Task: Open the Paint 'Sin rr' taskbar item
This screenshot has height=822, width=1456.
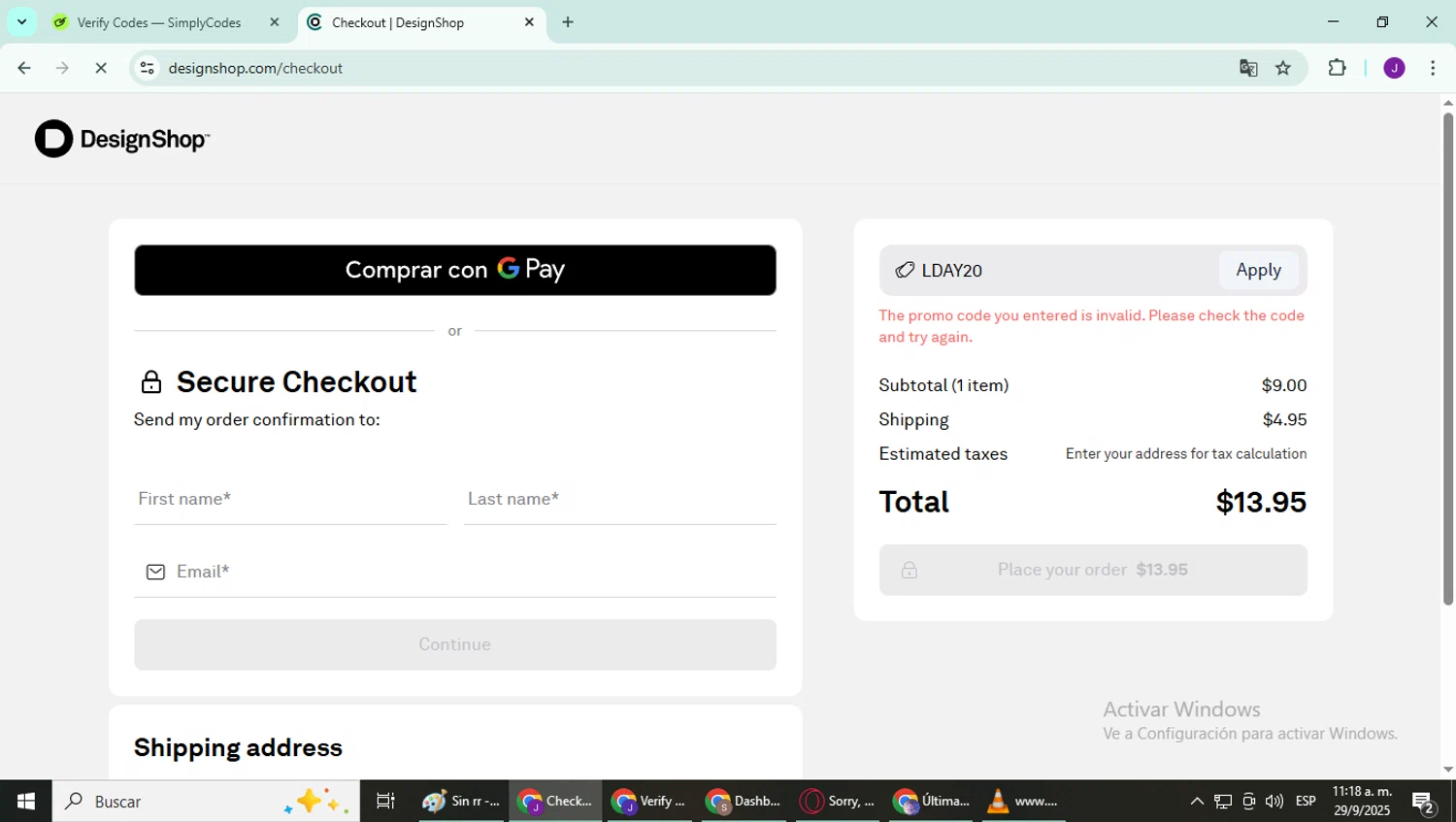Action: 461,801
